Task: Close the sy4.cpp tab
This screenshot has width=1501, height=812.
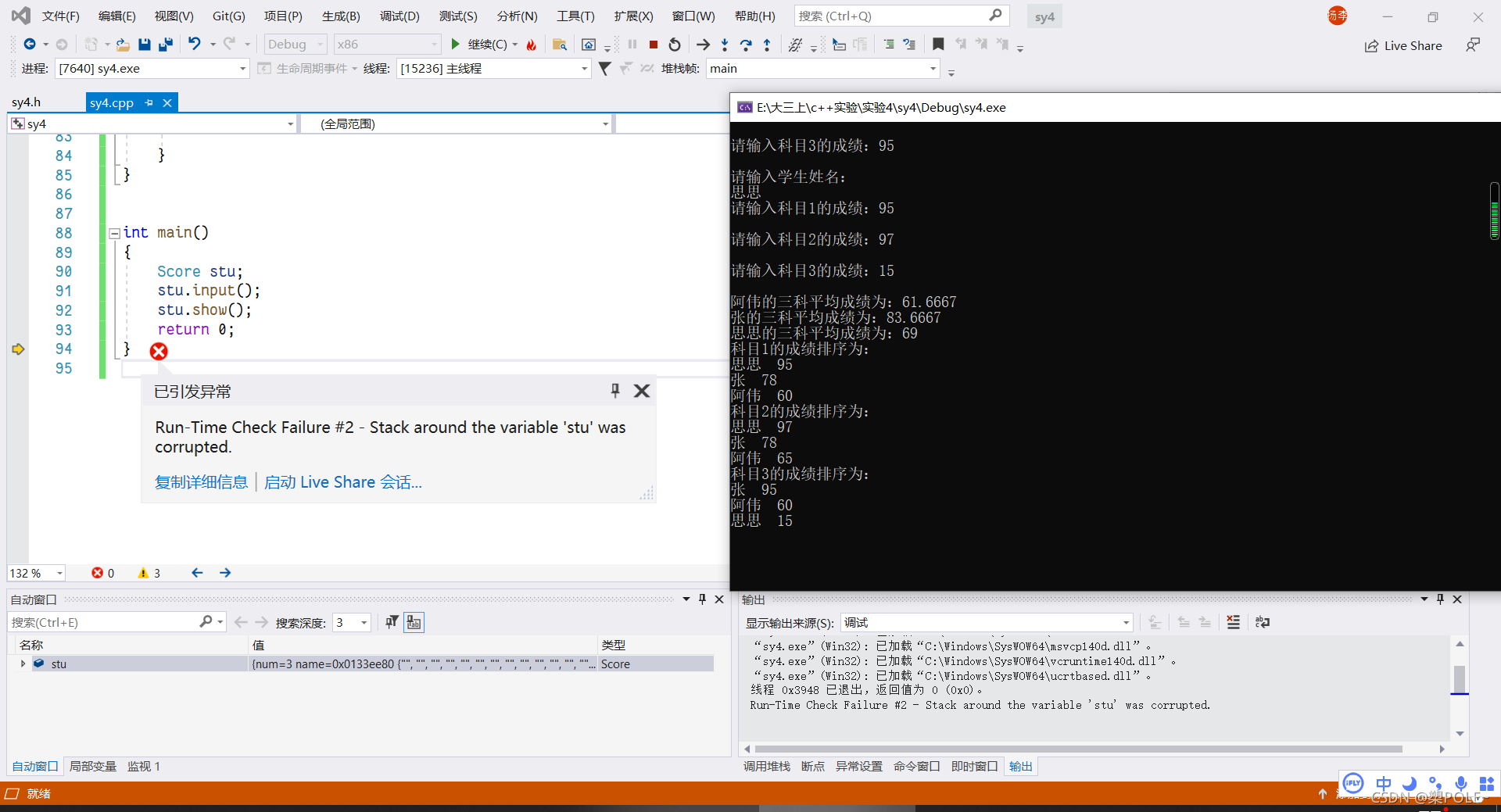Action: [167, 102]
